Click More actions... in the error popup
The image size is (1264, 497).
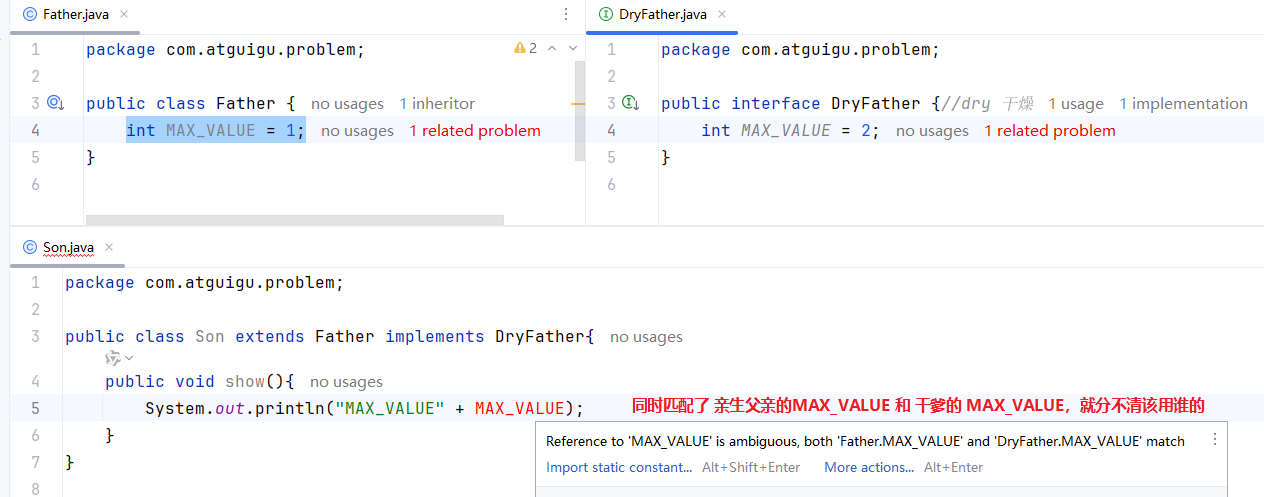point(869,467)
